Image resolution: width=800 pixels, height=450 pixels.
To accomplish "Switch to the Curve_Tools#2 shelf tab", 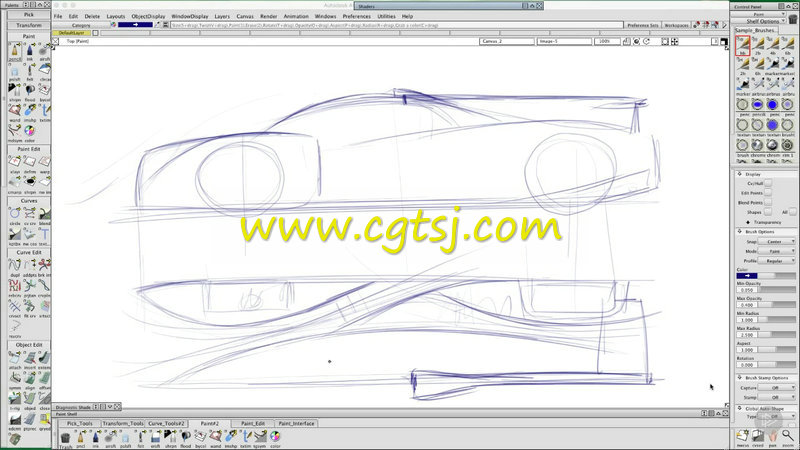I will click(166, 423).
